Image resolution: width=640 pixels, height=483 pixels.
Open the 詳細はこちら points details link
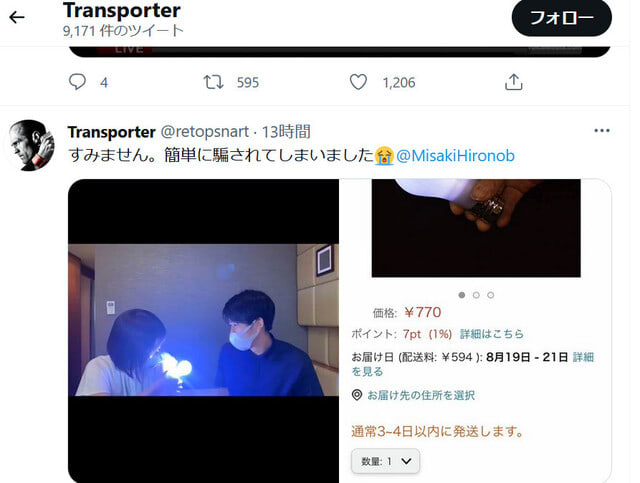(491, 334)
